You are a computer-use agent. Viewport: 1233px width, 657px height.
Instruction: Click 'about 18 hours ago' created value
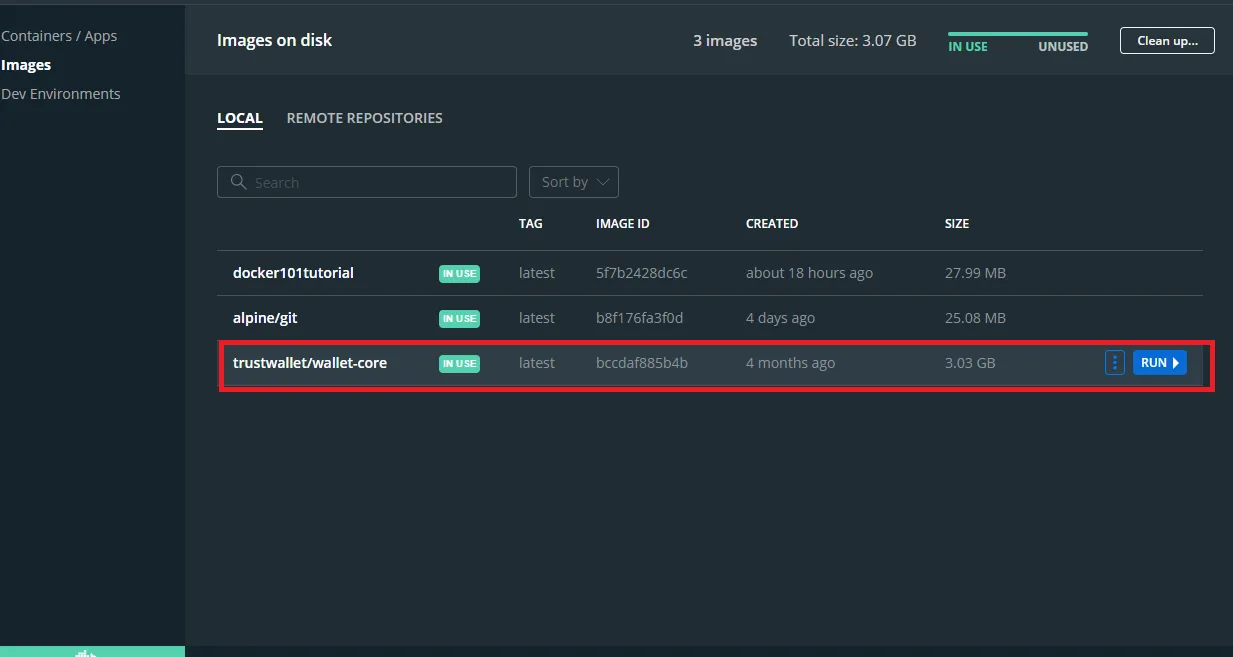809,273
